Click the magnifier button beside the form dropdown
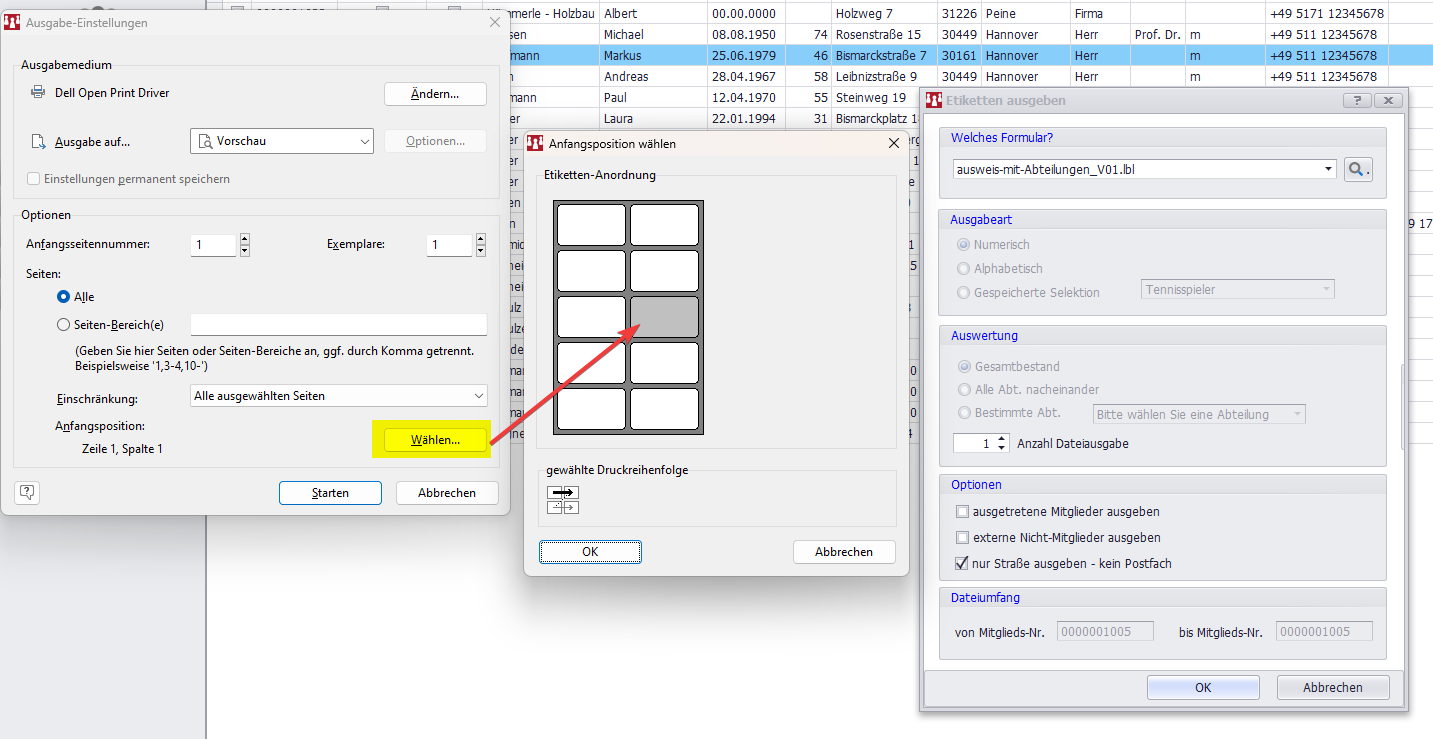Image resolution: width=1433 pixels, height=739 pixels. coord(1358,170)
